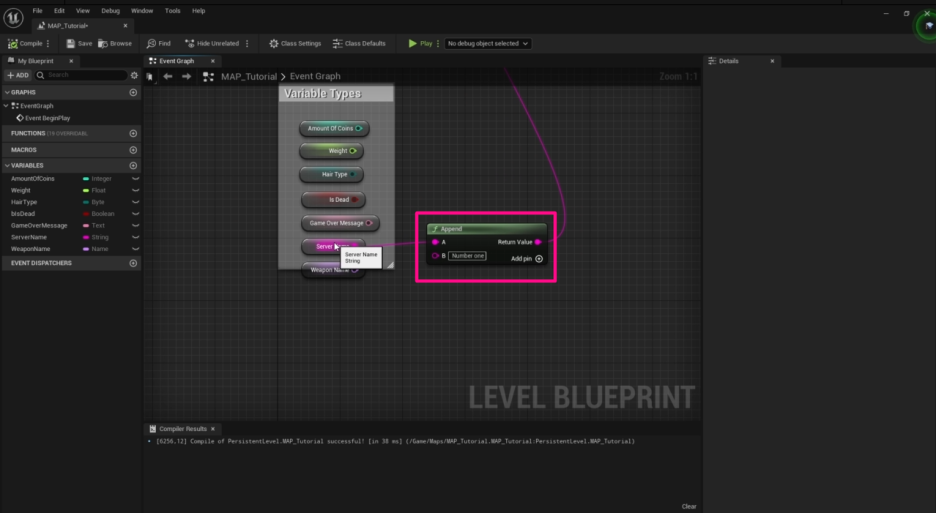Viewport: 936px width, 513px height.
Task: Close the Event Graph tab
Action: [x=213, y=61]
